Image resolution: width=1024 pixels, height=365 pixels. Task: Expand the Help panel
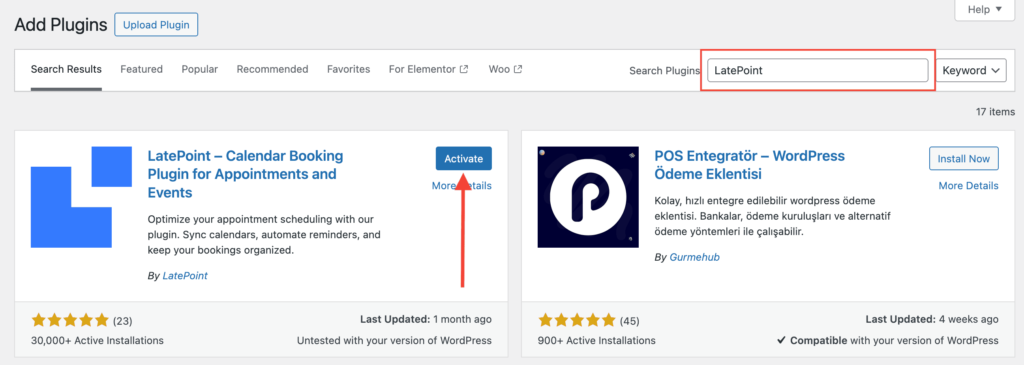(x=985, y=9)
